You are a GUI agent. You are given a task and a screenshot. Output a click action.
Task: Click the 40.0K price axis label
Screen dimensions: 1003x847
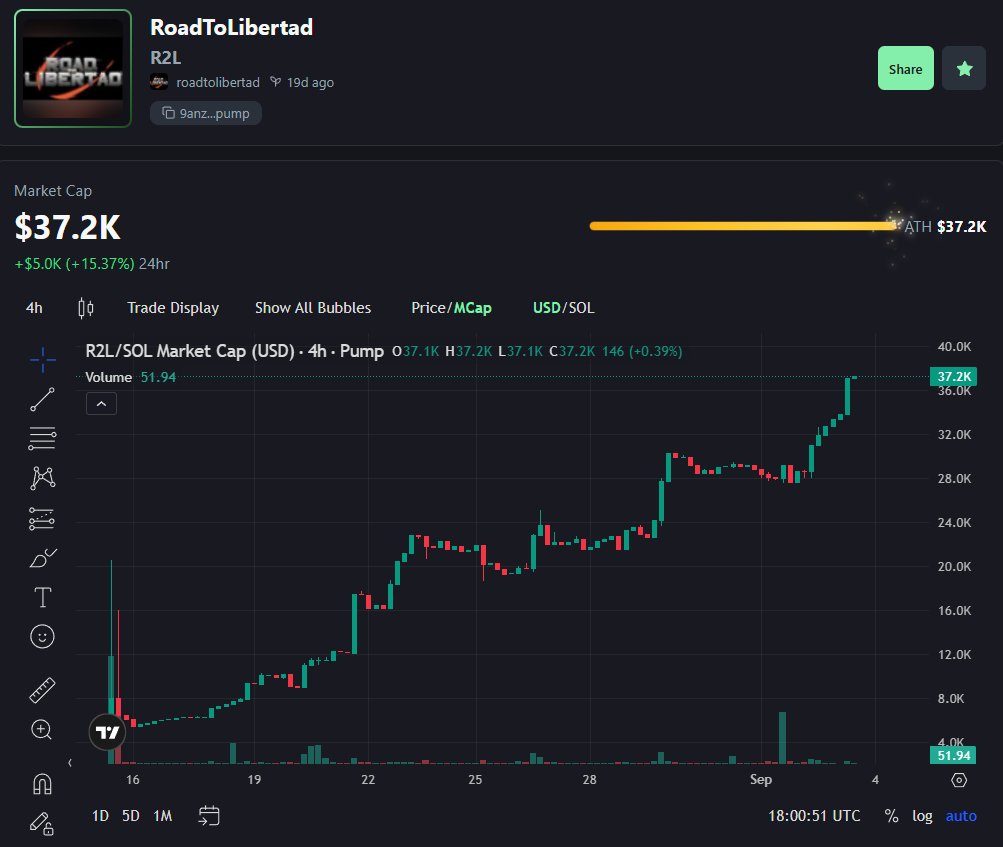tap(954, 347)
